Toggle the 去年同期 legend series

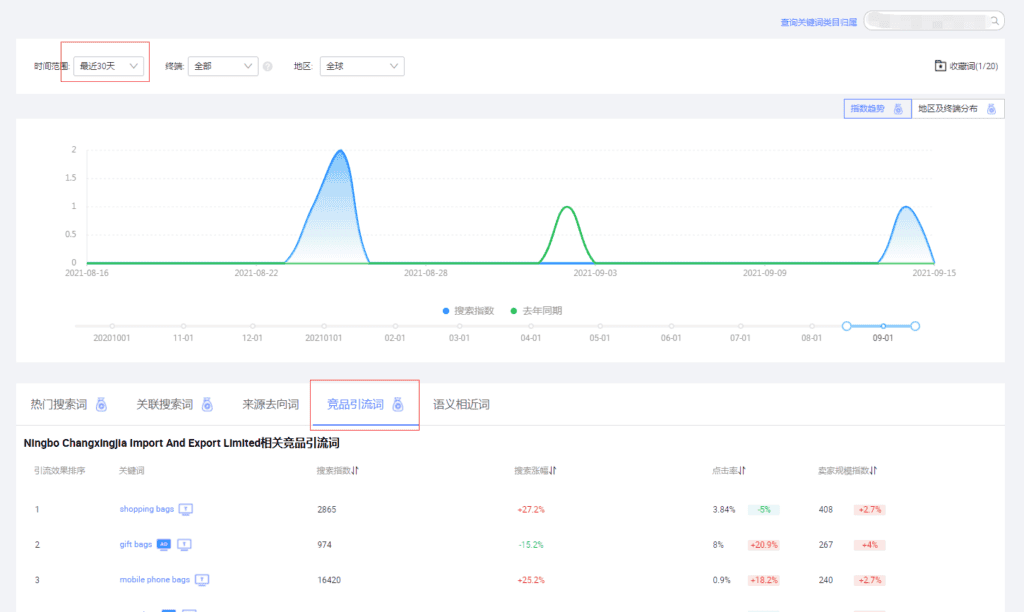[535, 311]
